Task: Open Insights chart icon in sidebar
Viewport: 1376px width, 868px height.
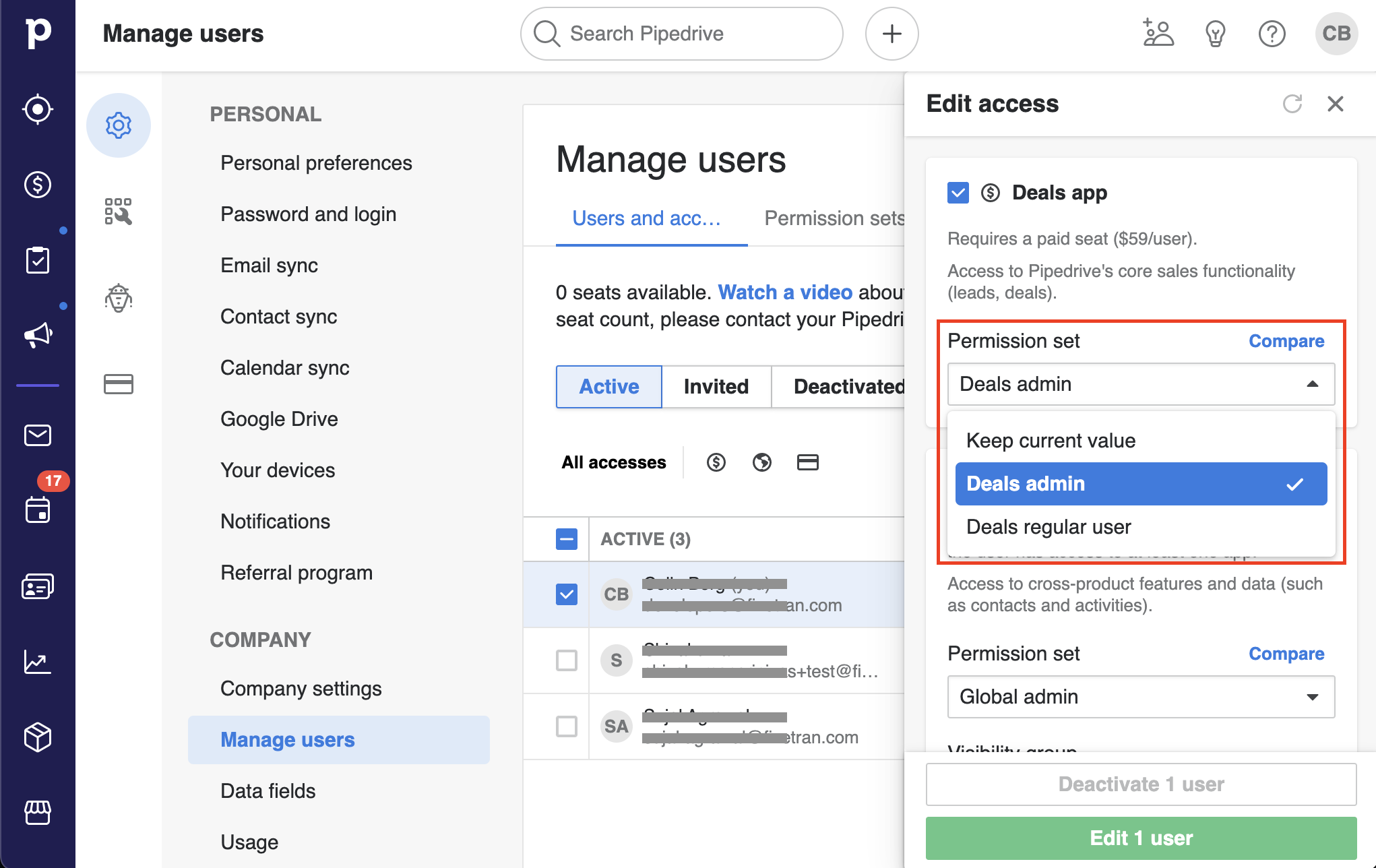Action: pyautogui.click(x=38, y=662)
